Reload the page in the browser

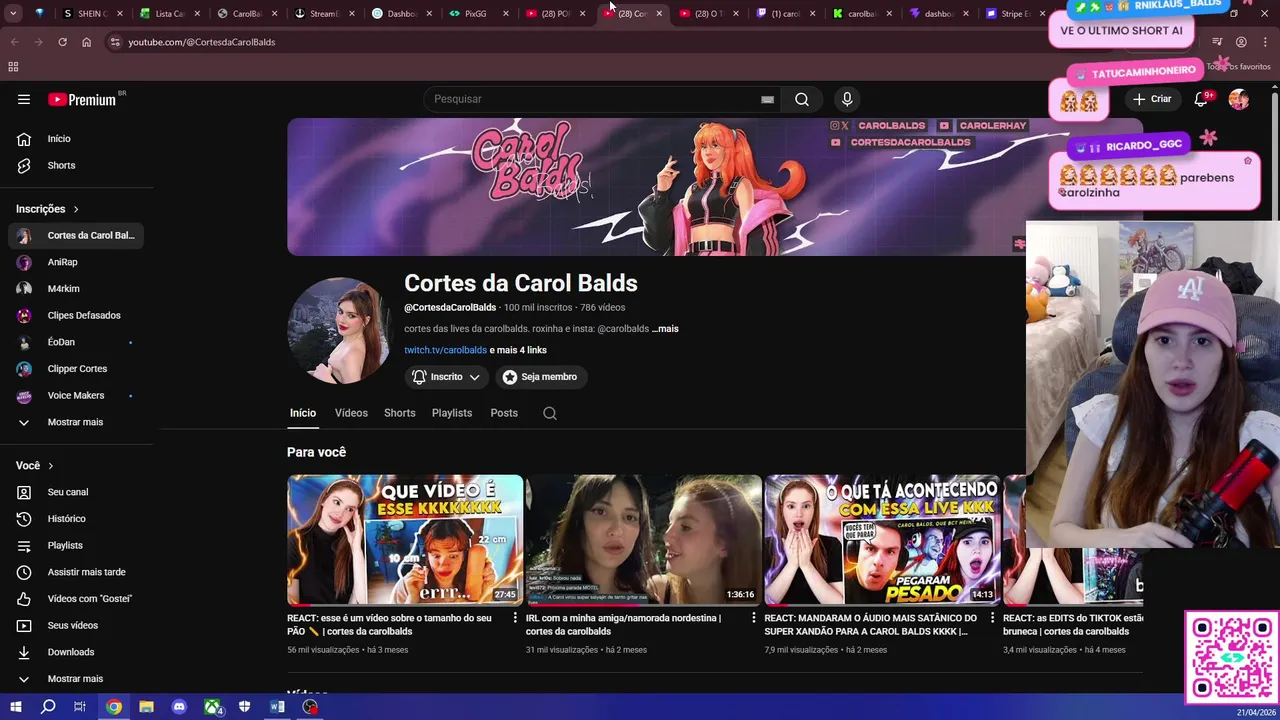pyautogui.click(x=62, y=42)
